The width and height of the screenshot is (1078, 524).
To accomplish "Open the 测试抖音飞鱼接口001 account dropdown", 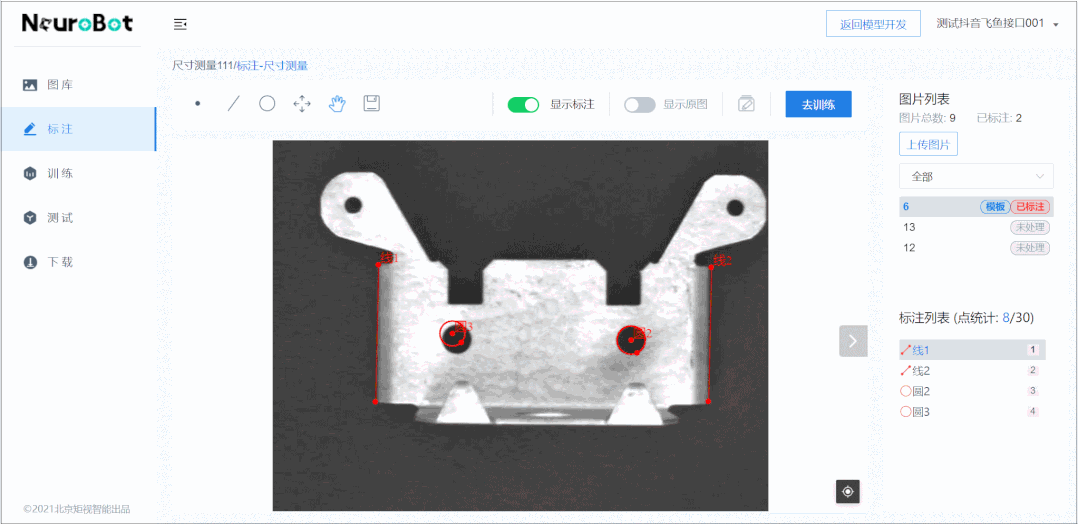I will 997,24.
